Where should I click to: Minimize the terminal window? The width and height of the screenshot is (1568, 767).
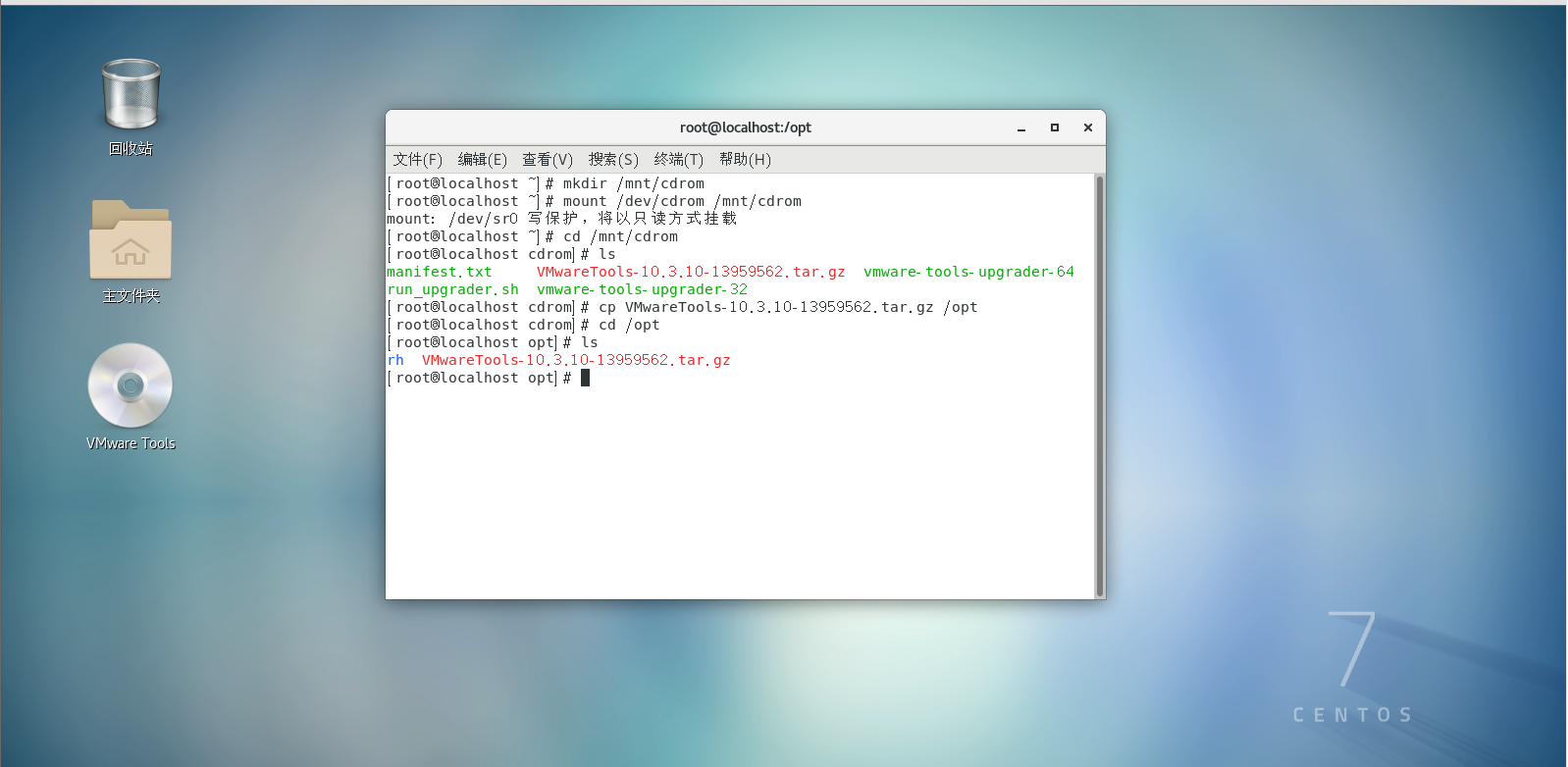click(x=1021, y=128)
